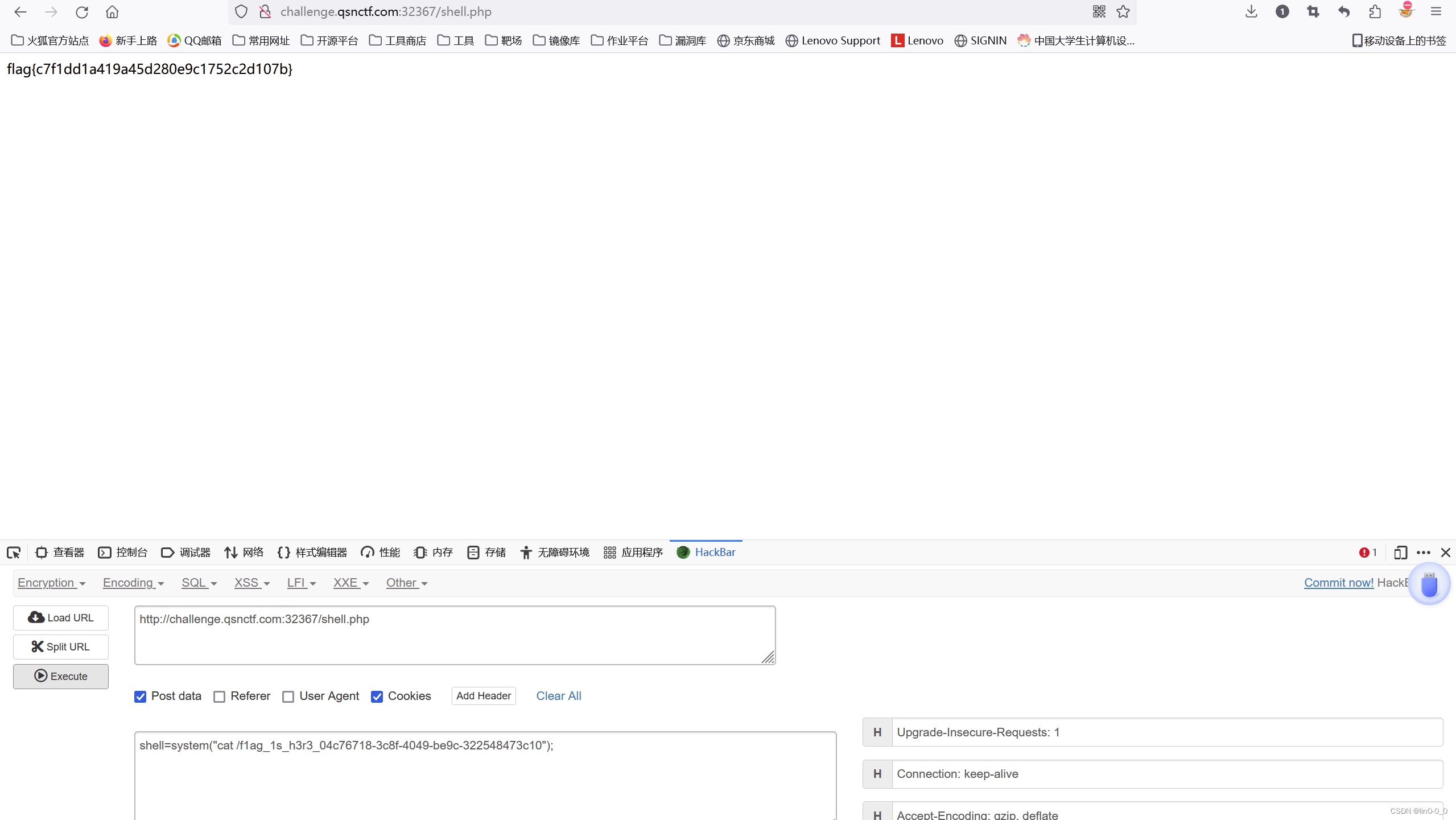Bookmark this page with the star icon

[x=1123, y=12]
